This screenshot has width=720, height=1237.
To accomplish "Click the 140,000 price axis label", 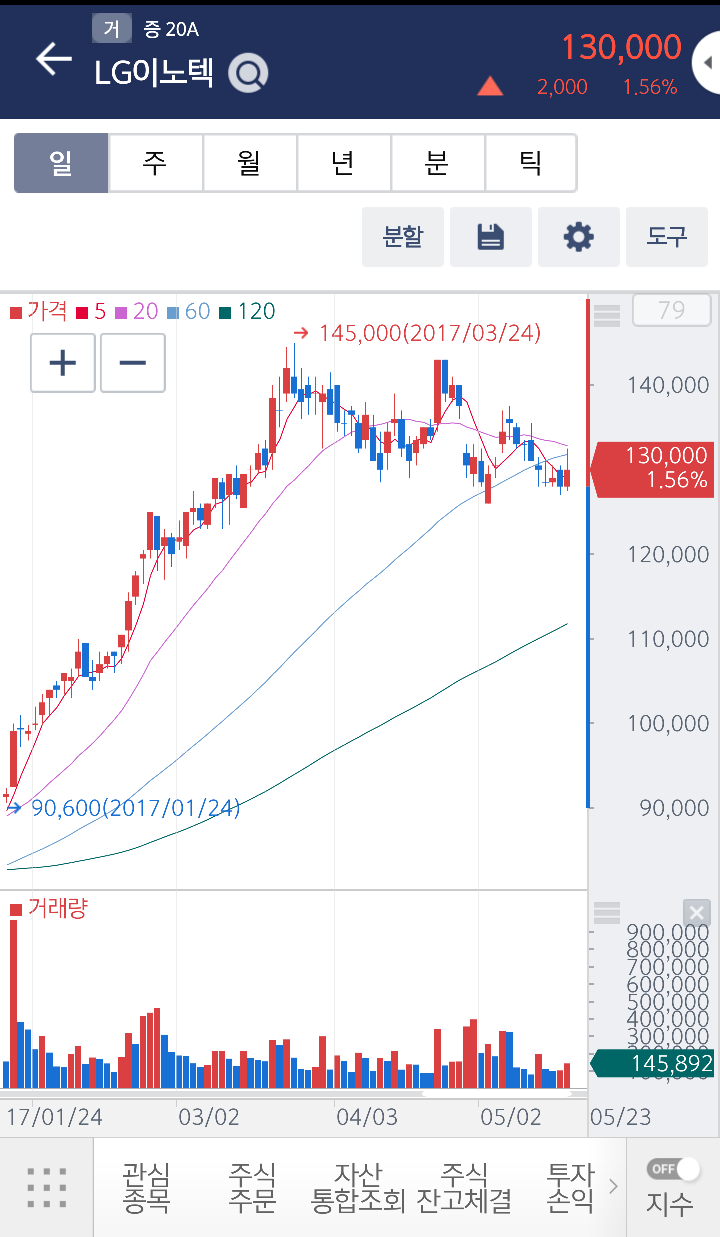I will (x=667, y=385).
